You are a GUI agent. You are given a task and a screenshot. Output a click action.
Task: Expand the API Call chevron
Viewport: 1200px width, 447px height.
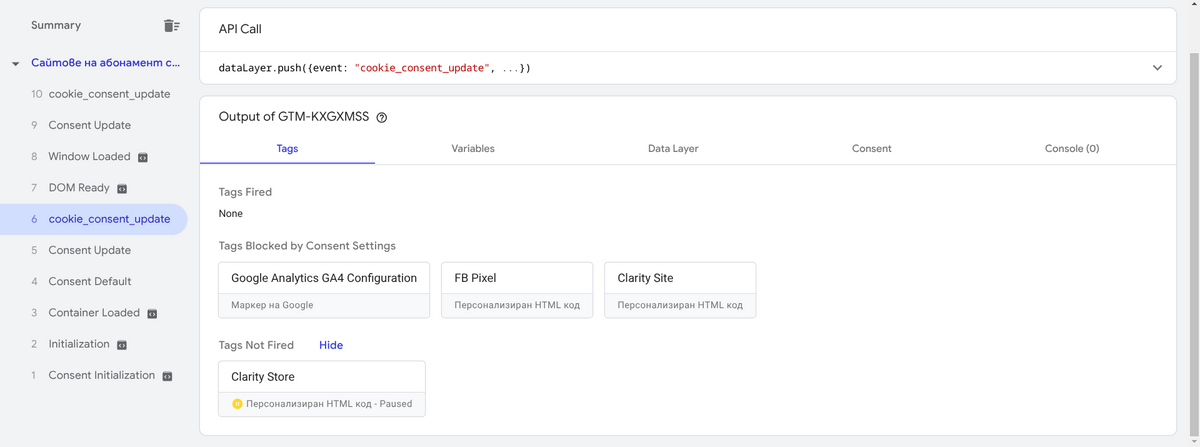(x=1157, y=68)
